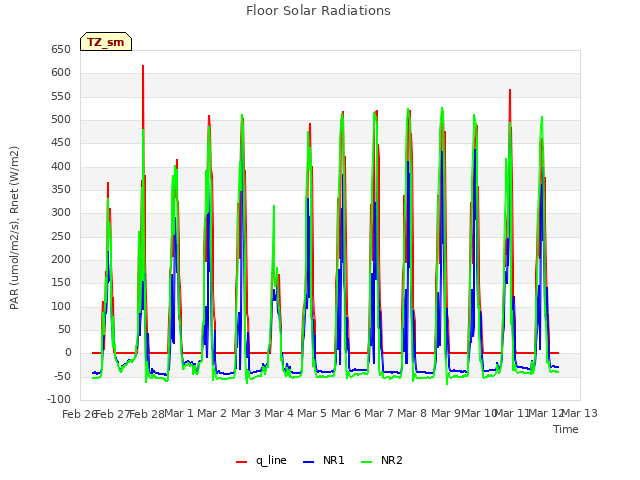Click the 650 y-axis tick label

[61, 50]
